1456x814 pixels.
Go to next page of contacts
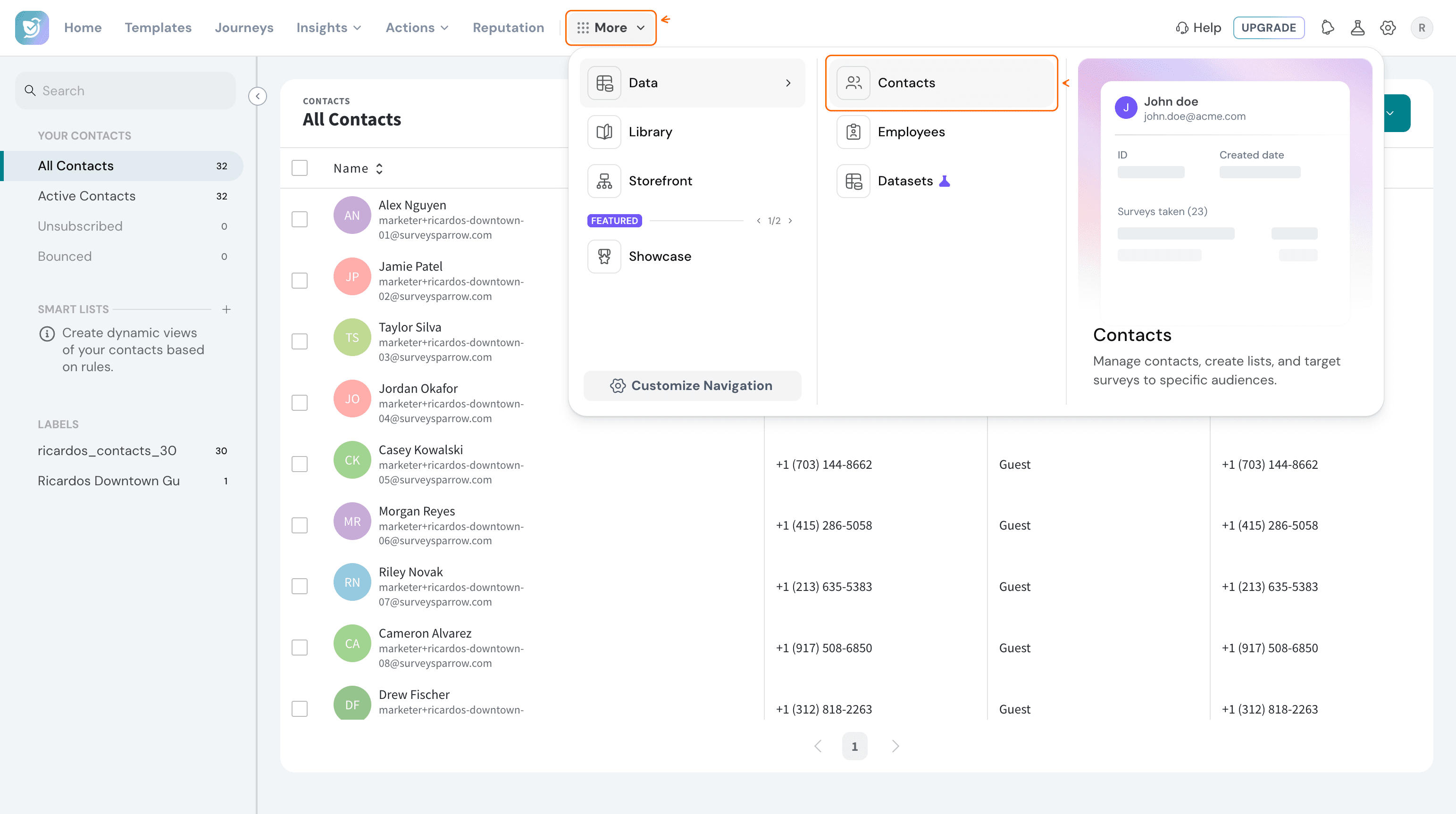click(x=895, y=746)
